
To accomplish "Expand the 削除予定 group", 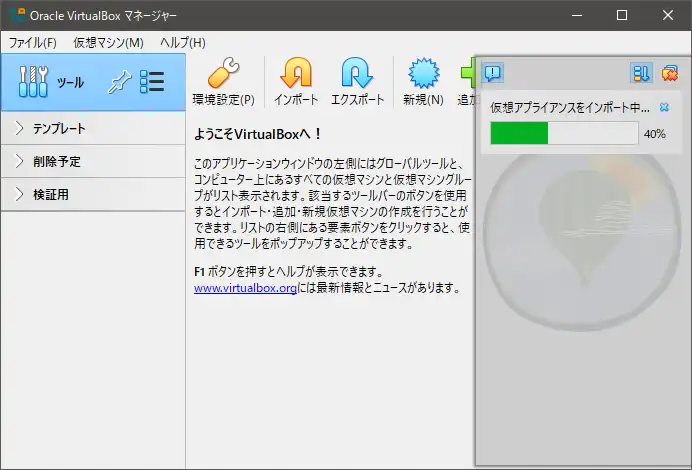I will click(19, 161).
